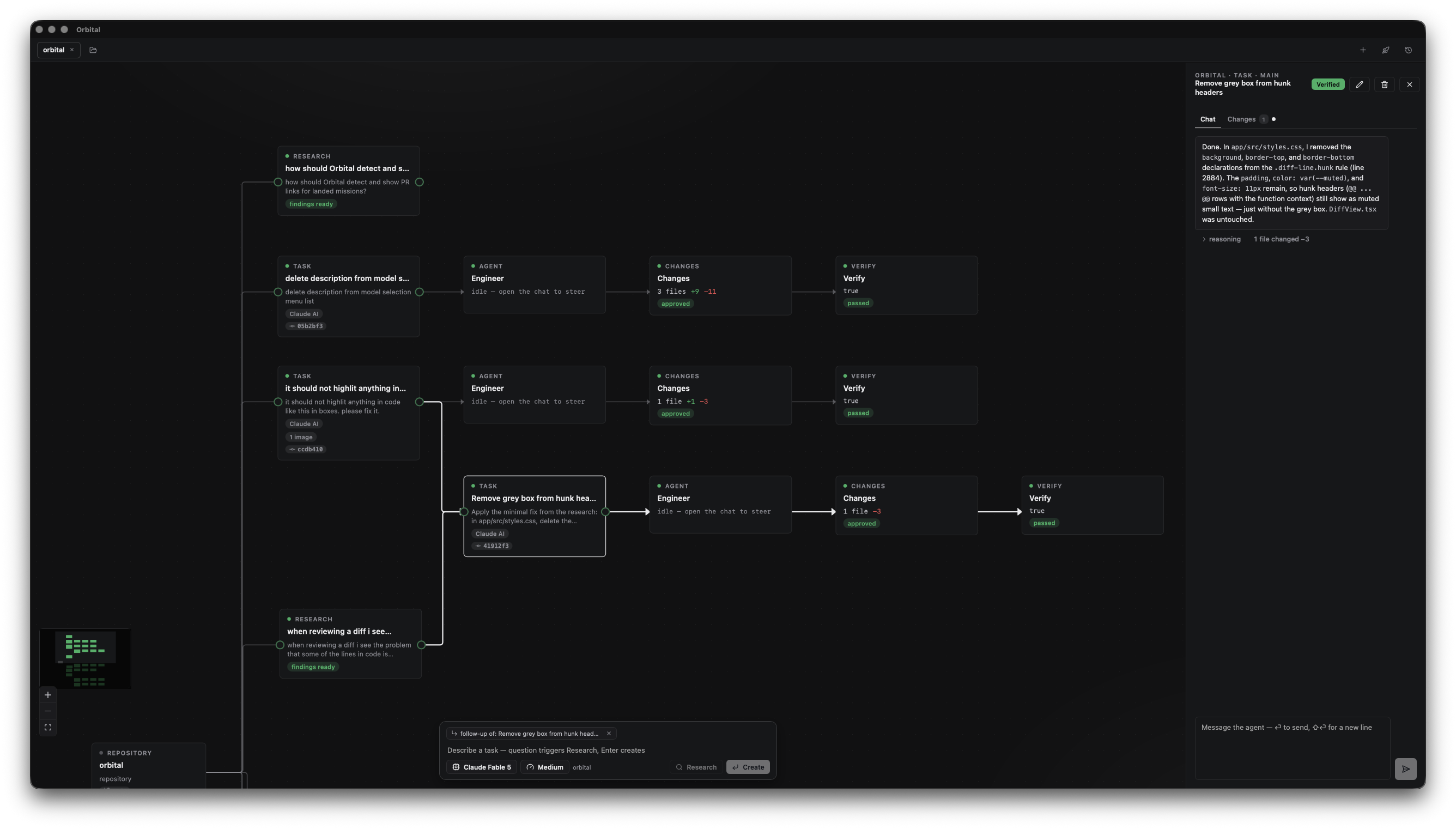Click the orbital label in the composer
Viewport: 1456px width, 829px height.
[x=581, y=767]
